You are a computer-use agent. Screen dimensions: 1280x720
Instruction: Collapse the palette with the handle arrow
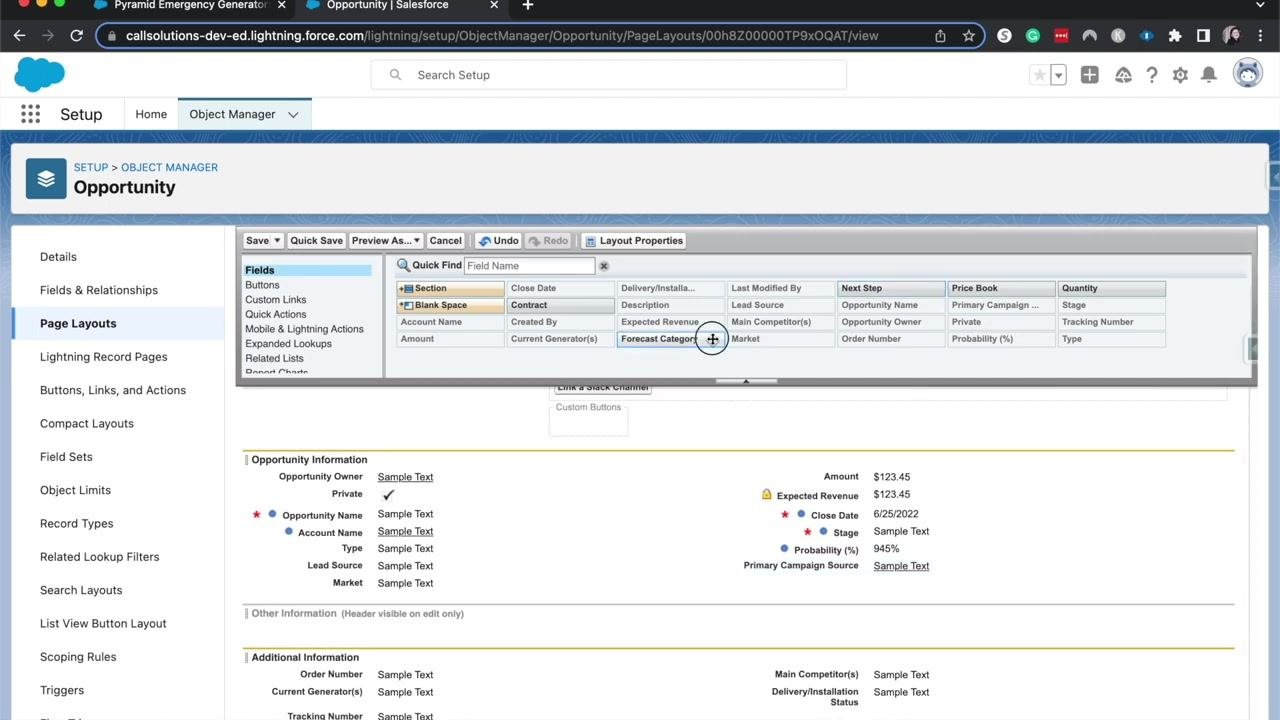(746, 381)
